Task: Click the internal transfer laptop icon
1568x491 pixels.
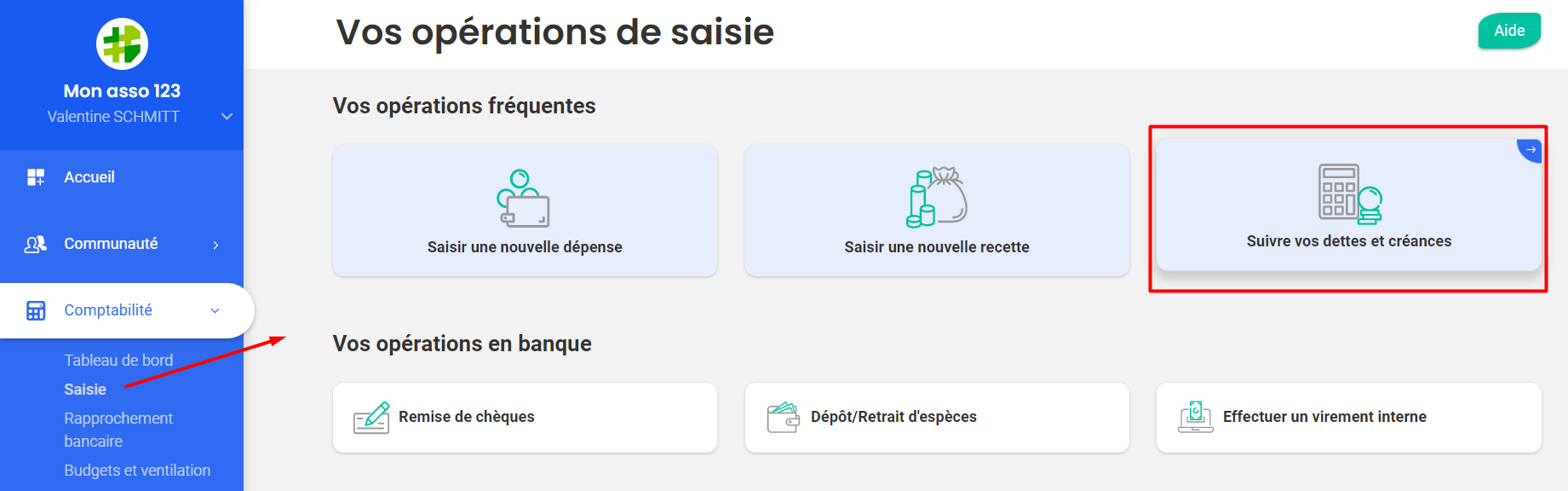Action: (1196, 417)
